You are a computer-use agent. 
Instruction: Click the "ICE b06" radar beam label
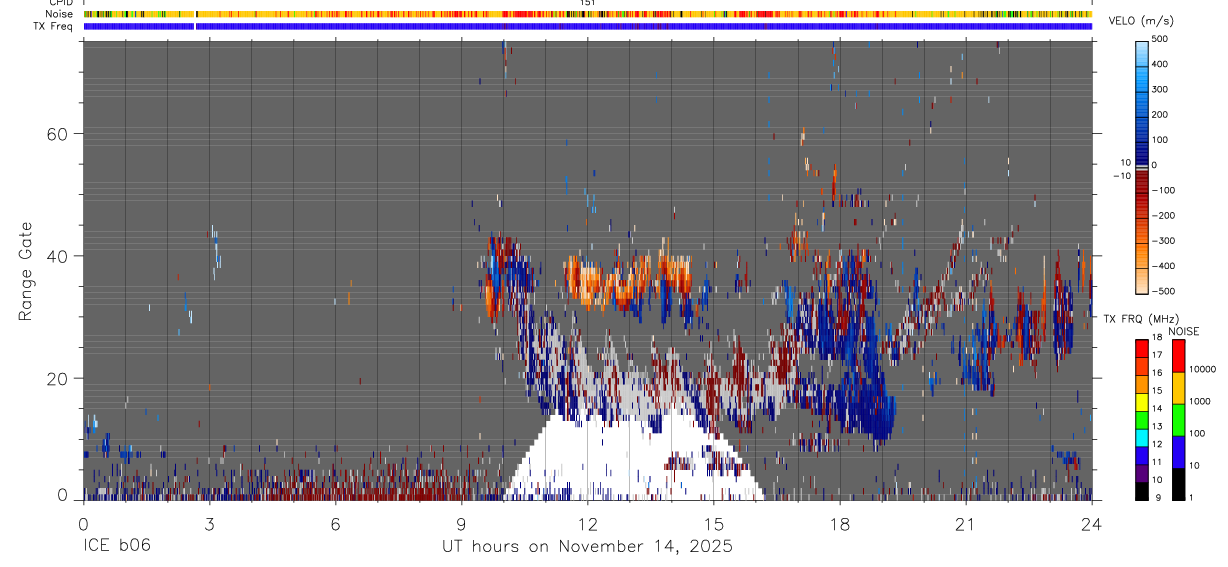point(115,546)
